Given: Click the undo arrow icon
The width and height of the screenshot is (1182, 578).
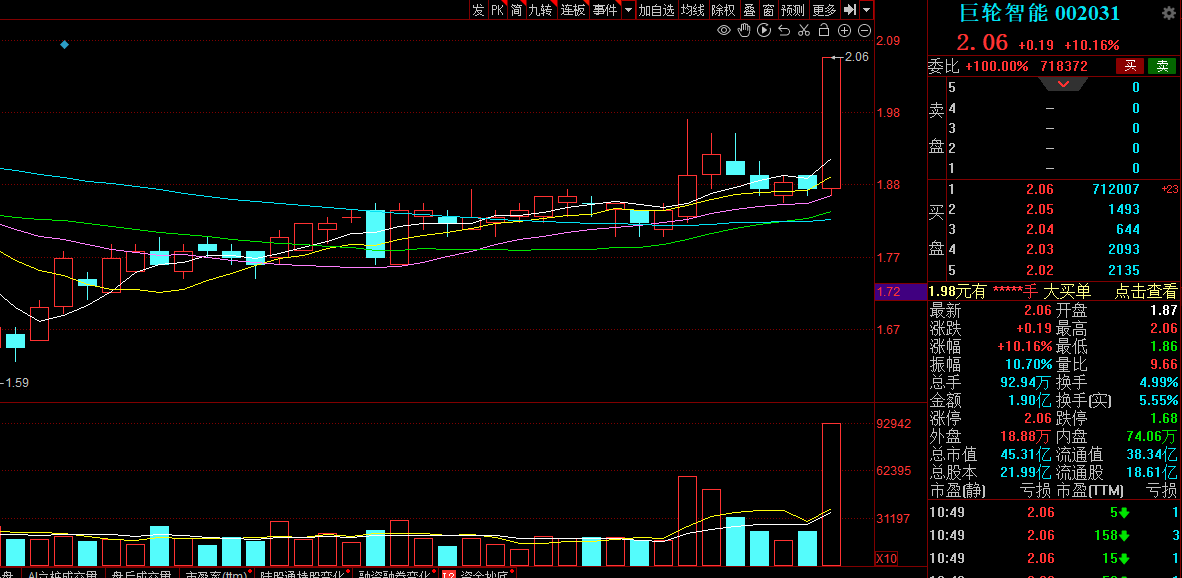Looking at the screenshot, I should point(784,30).
